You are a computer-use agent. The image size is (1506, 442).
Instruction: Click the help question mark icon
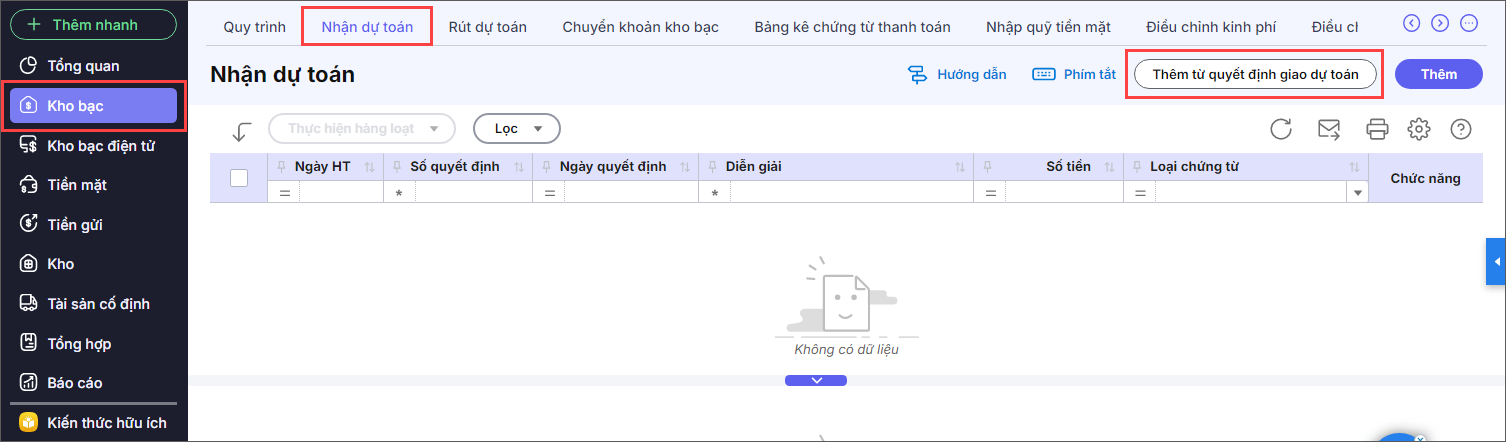click(1461, 129)
